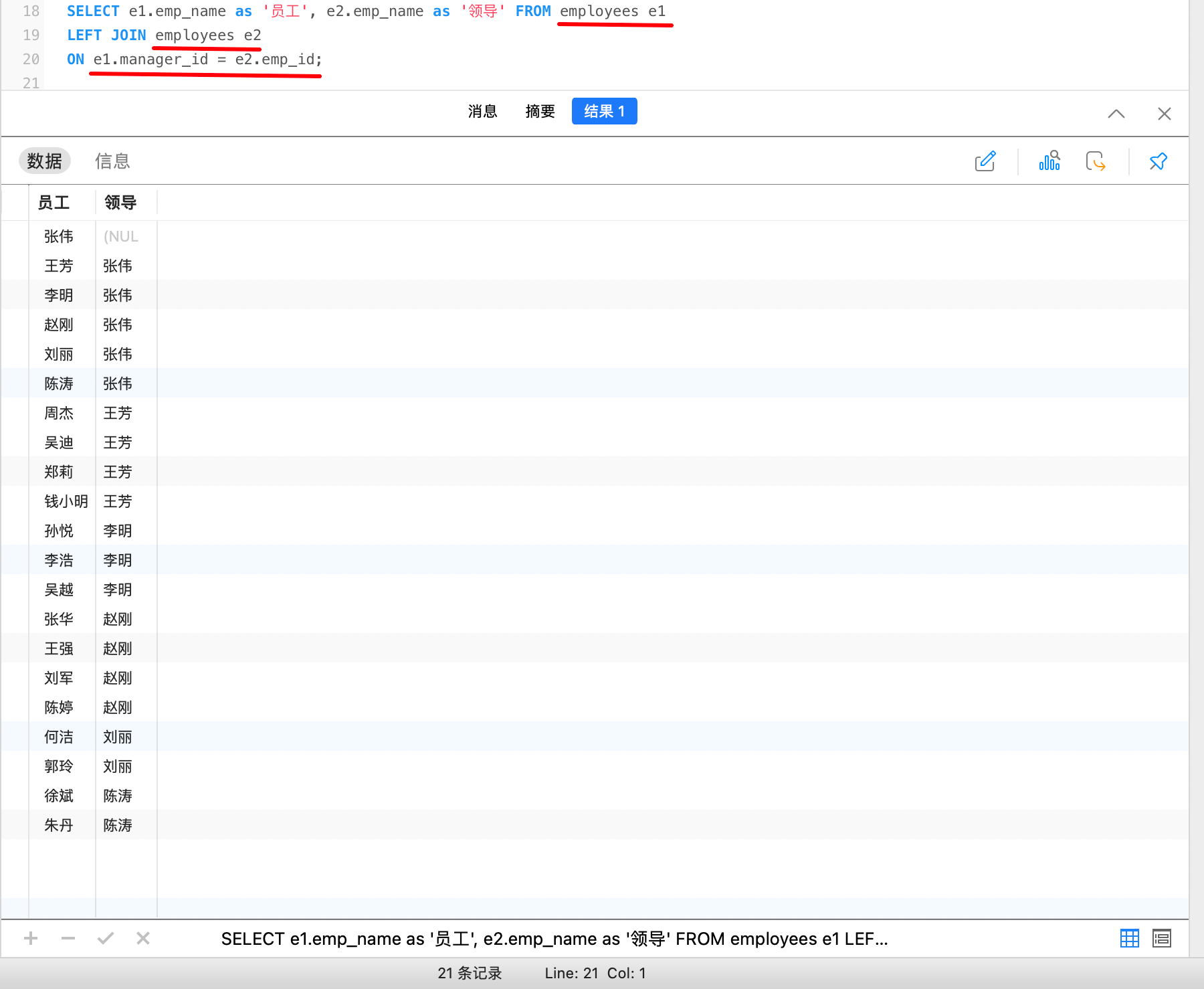This screenshot has height=989, width=1204.
Task: Click the export result icon
Action: pyautogui.click(x=1095, y=161)
